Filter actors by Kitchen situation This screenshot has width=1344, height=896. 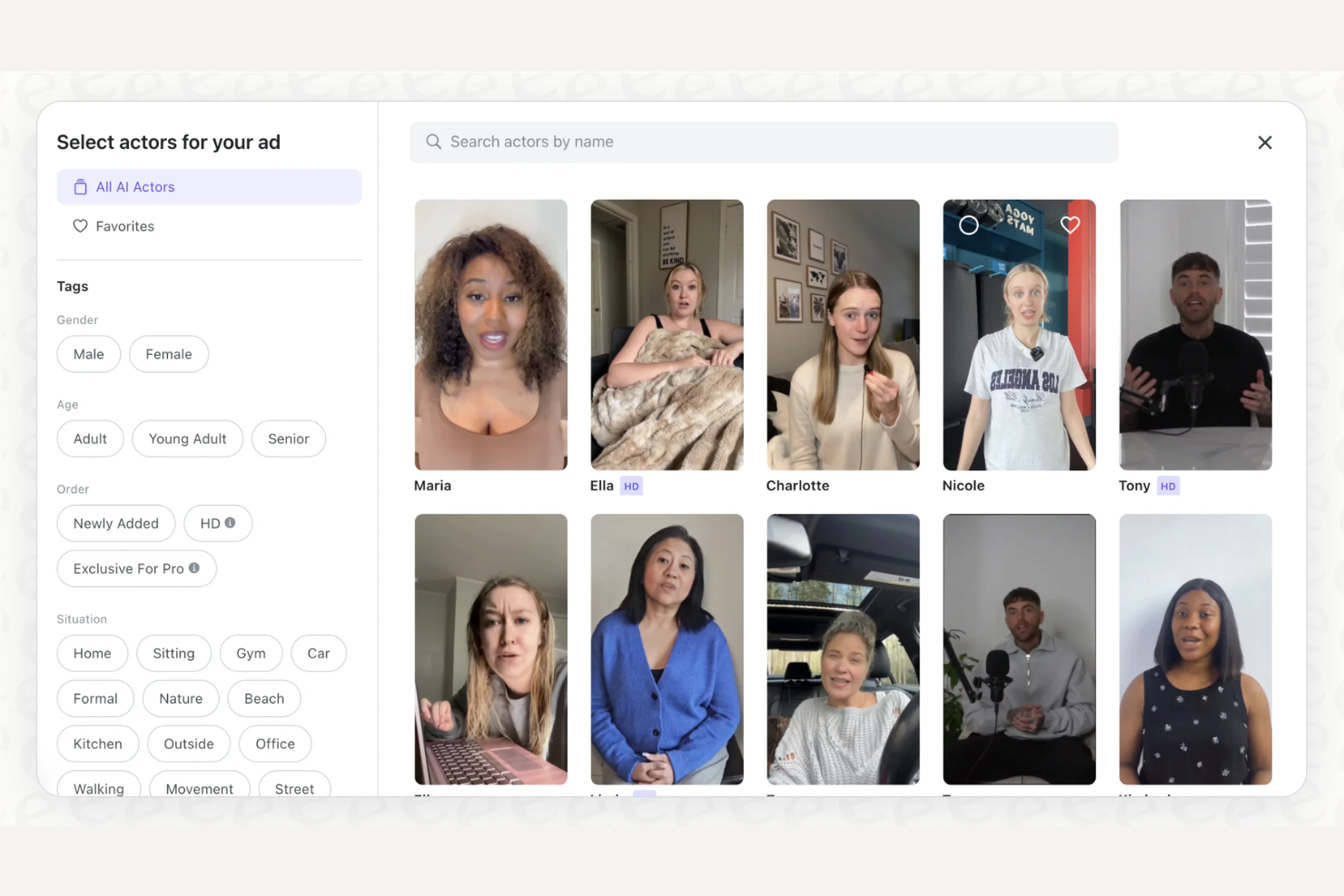pyautogui.click(x=97, y=743)
